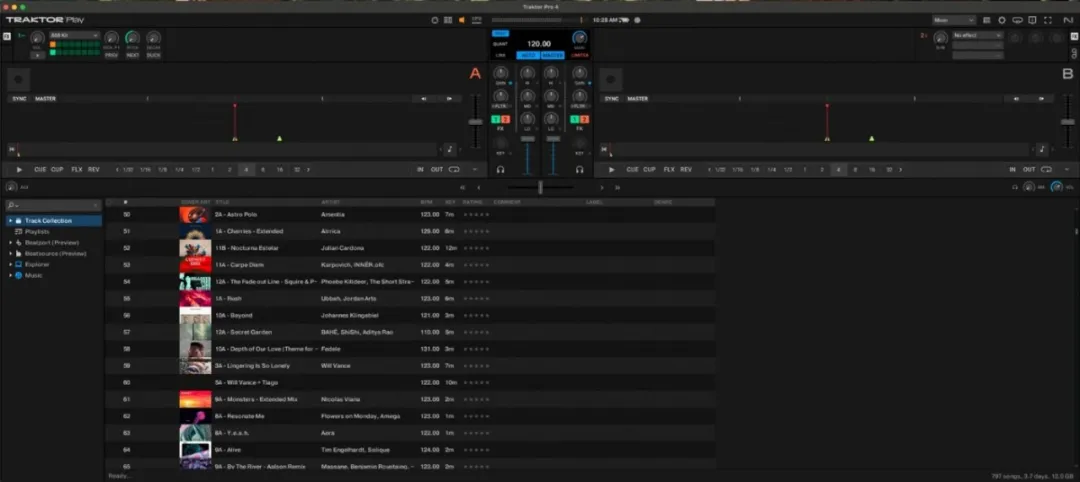Click Deck B tempo fader handle

[1068, 122]
